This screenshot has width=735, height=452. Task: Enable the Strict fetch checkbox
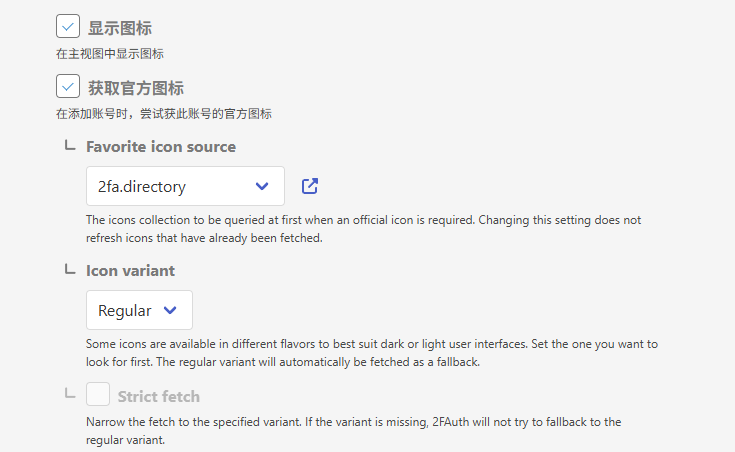pos(98,395)
